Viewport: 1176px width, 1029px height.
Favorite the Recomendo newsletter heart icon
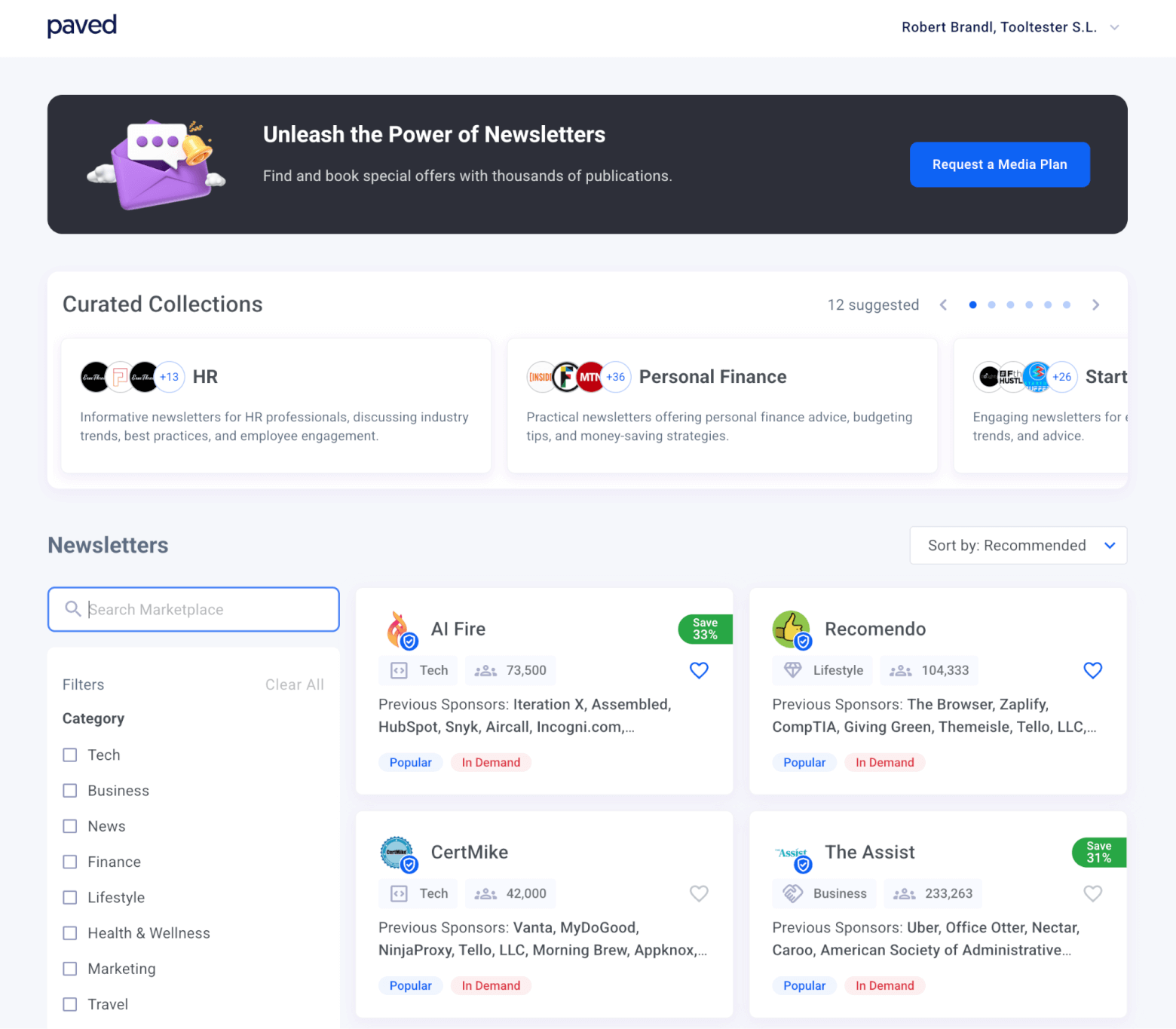click(x=1092, y=670)
